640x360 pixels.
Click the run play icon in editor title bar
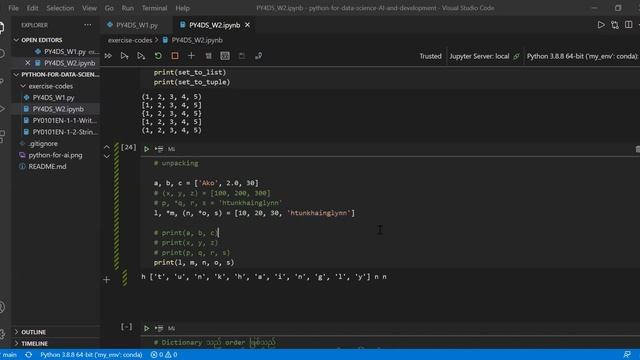pos(601,25)
